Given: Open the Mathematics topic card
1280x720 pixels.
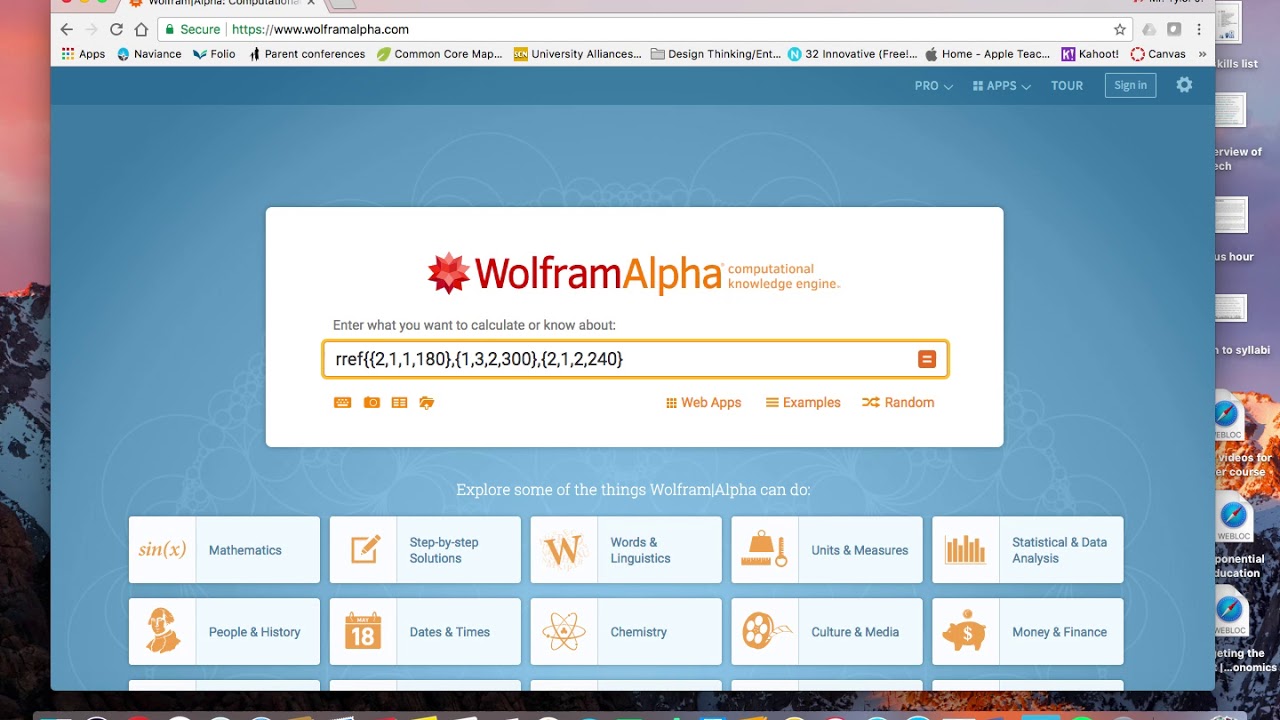Looking at the screenshot, I should tap(224, 550).
